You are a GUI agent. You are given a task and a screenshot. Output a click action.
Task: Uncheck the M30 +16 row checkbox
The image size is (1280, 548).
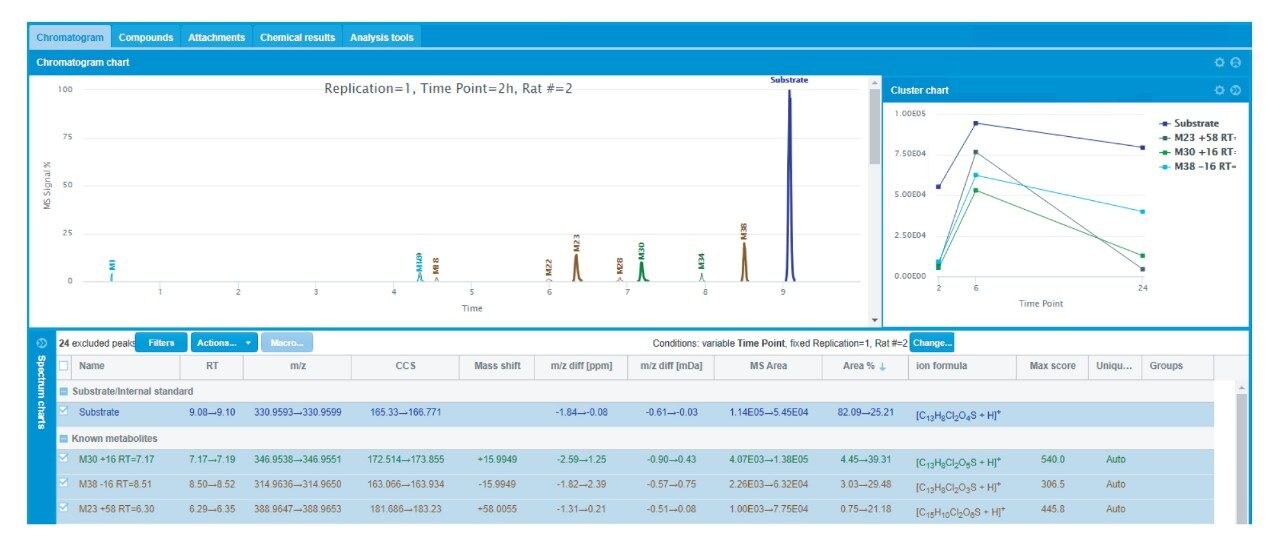[64, 459]
